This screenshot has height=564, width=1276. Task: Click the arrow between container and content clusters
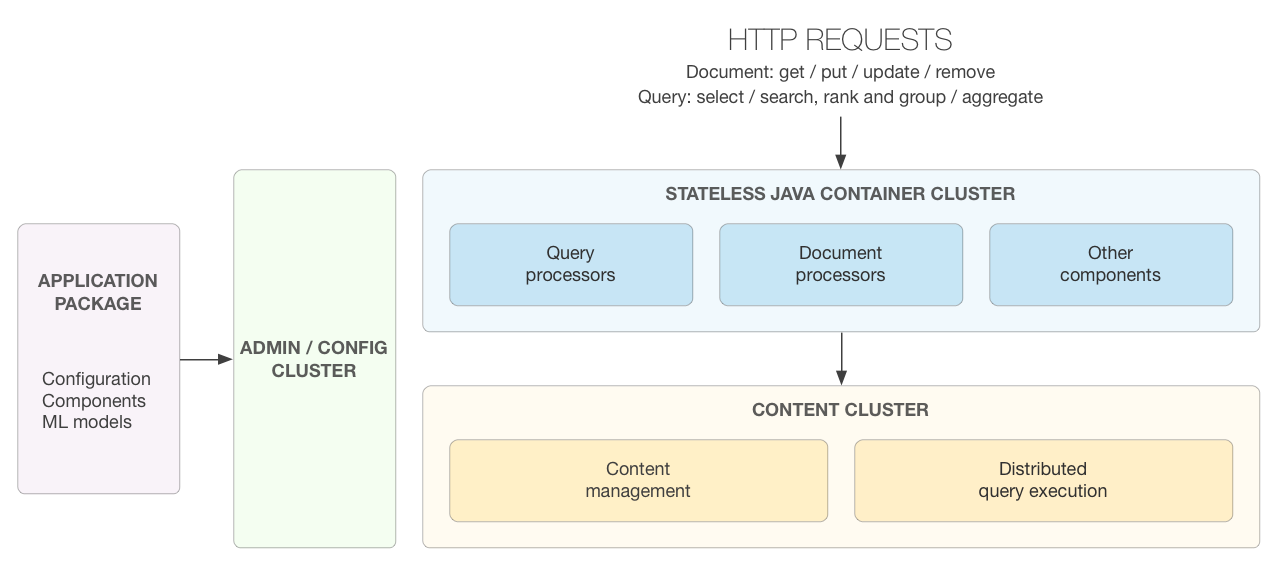click(841, 358)
